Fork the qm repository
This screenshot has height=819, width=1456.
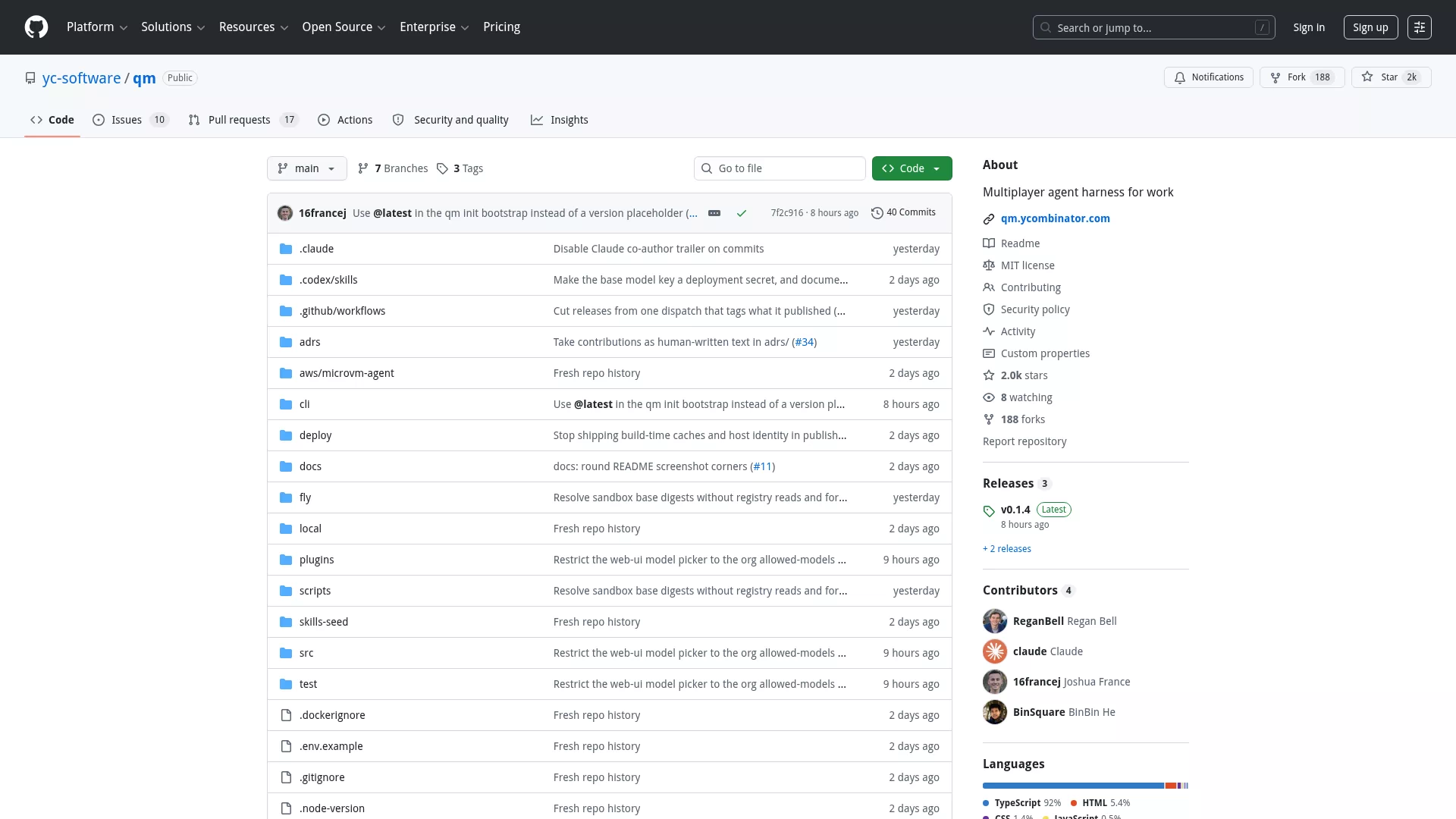(1301, 77)
